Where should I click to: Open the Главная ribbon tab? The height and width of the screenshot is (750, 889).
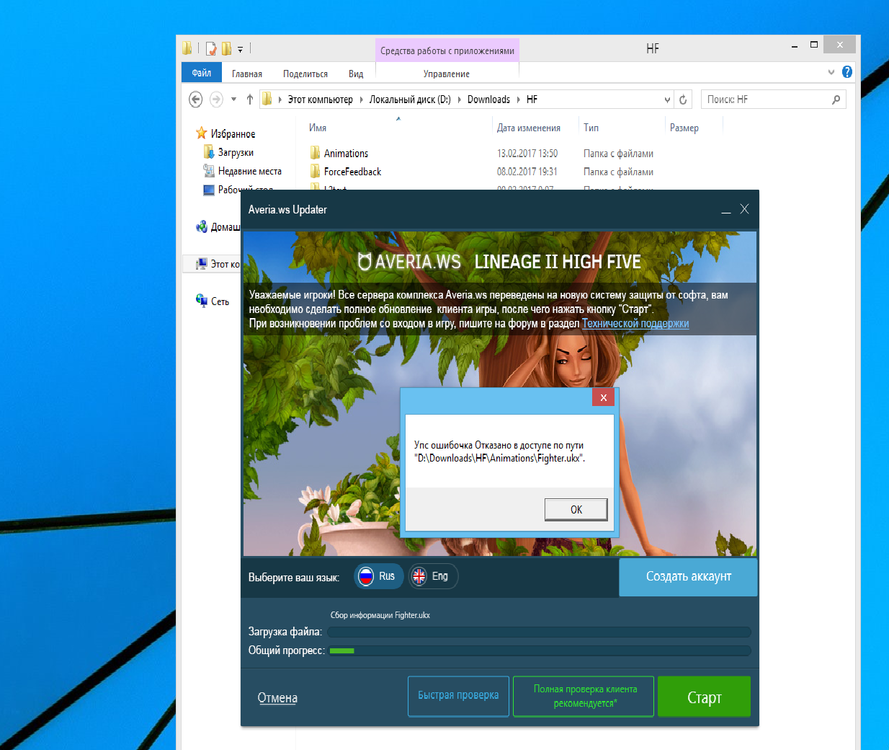click(247, 74)
